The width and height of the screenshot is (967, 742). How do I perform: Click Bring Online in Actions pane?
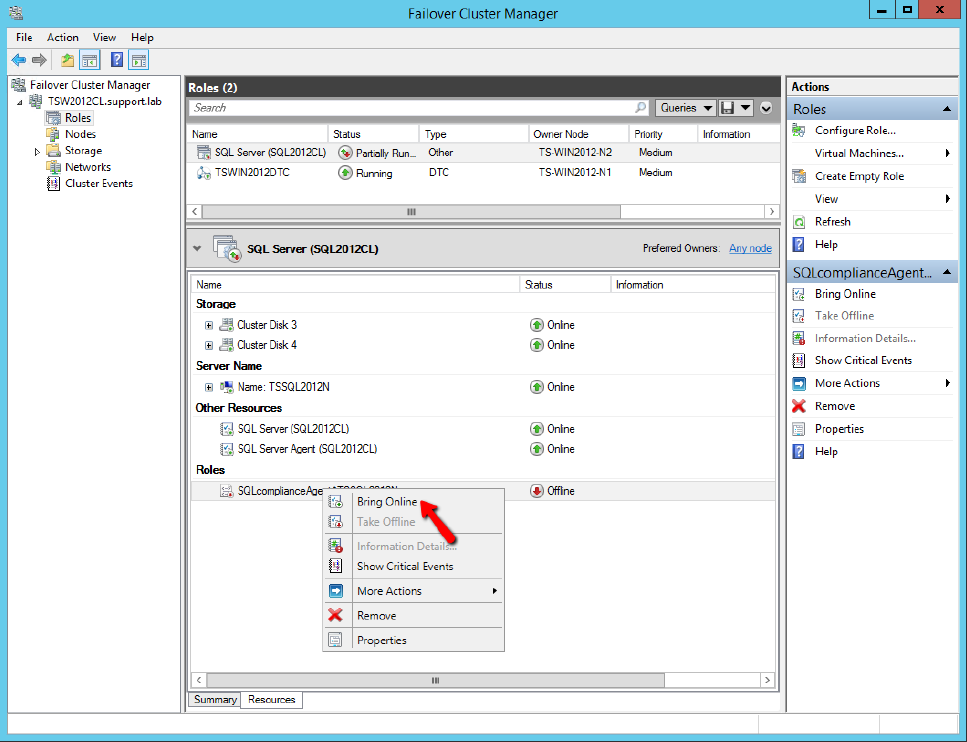coord(845,294)
